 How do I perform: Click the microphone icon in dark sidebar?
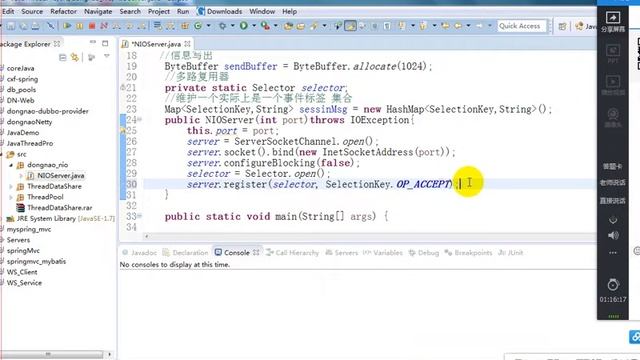tap(613, 220)
